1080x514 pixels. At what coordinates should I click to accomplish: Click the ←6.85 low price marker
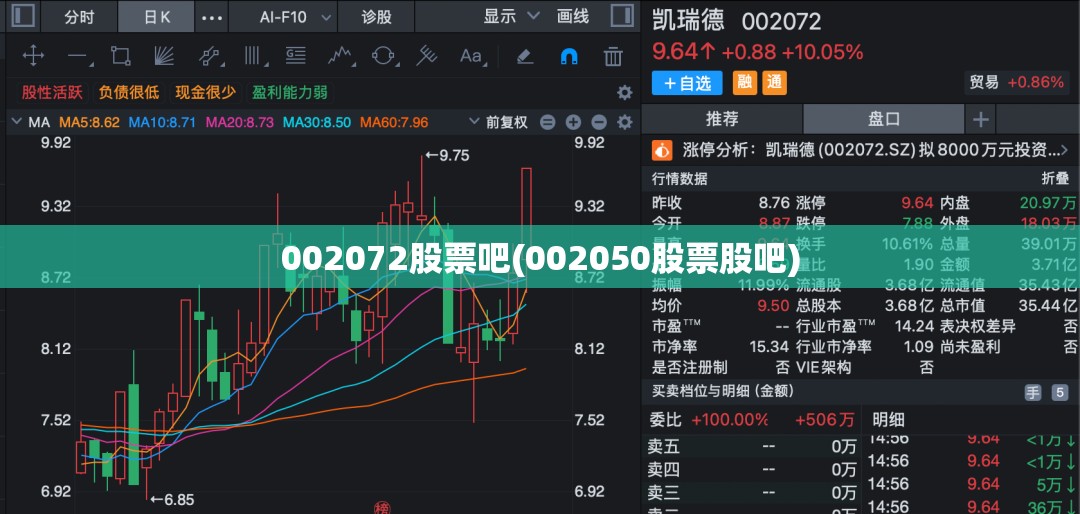[x=172, y=500]
